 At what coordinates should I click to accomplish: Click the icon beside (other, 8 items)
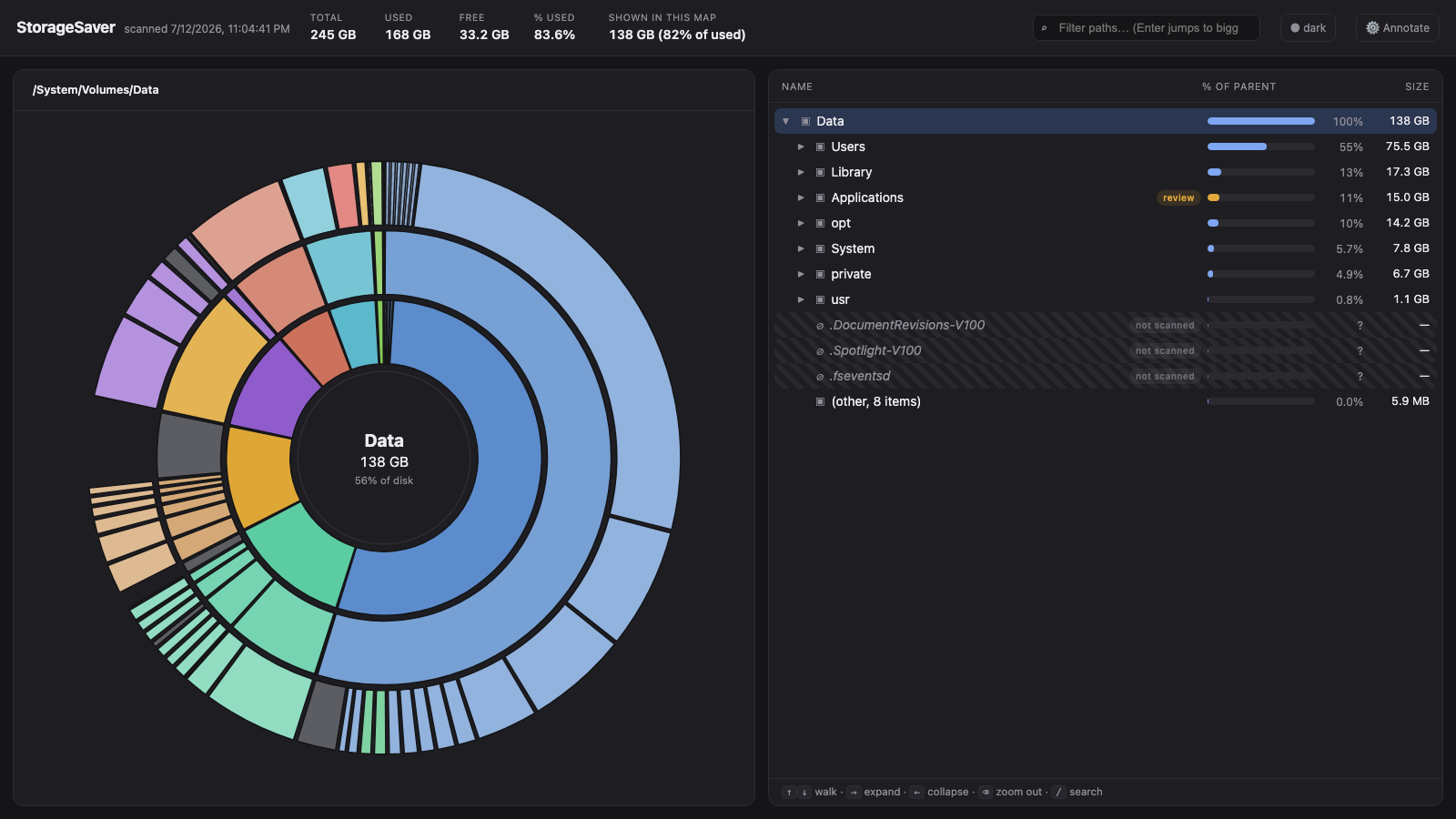coord(820,401)
